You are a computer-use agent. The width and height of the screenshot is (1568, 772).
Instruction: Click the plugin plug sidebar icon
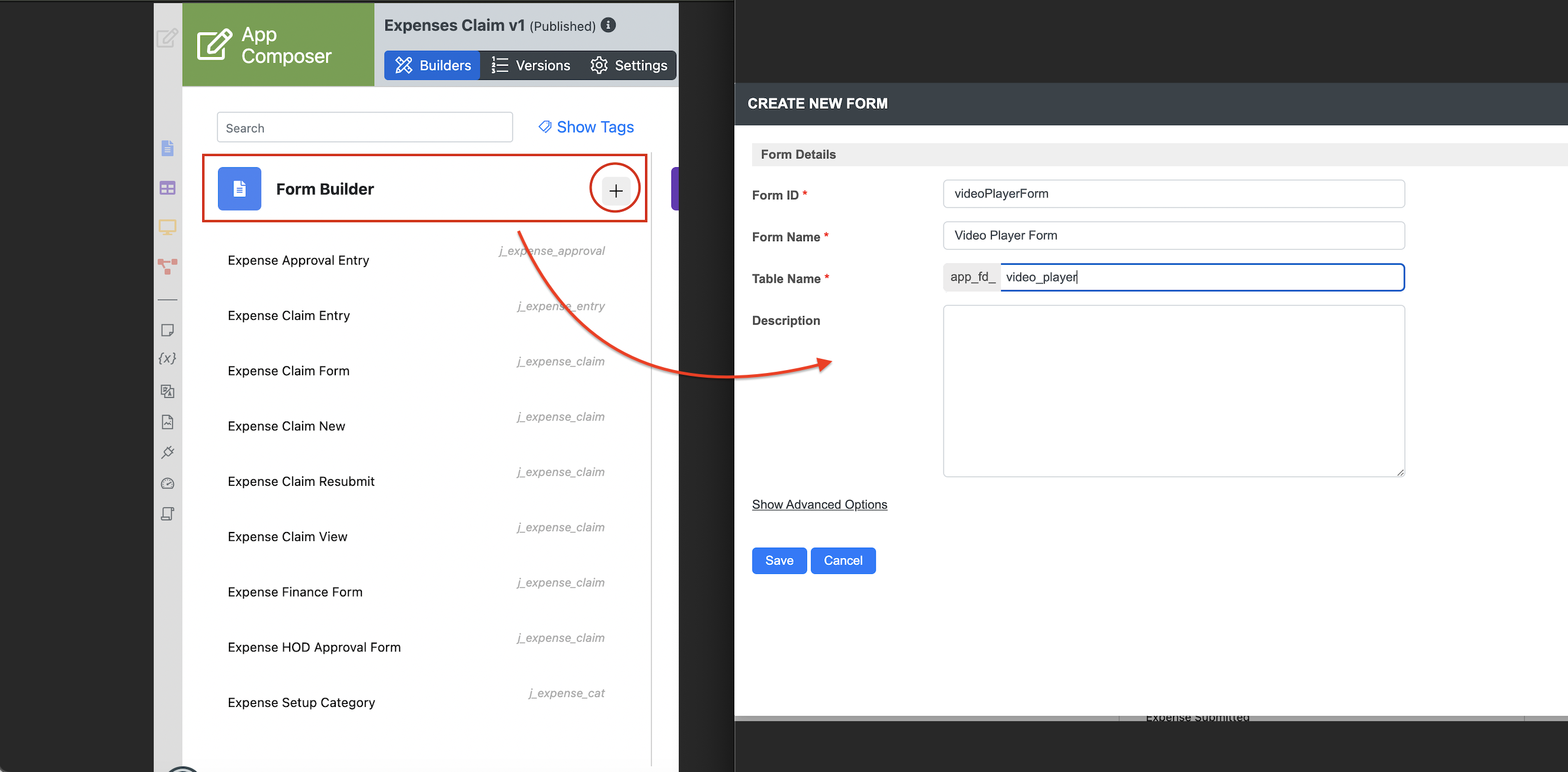(167, 452)
